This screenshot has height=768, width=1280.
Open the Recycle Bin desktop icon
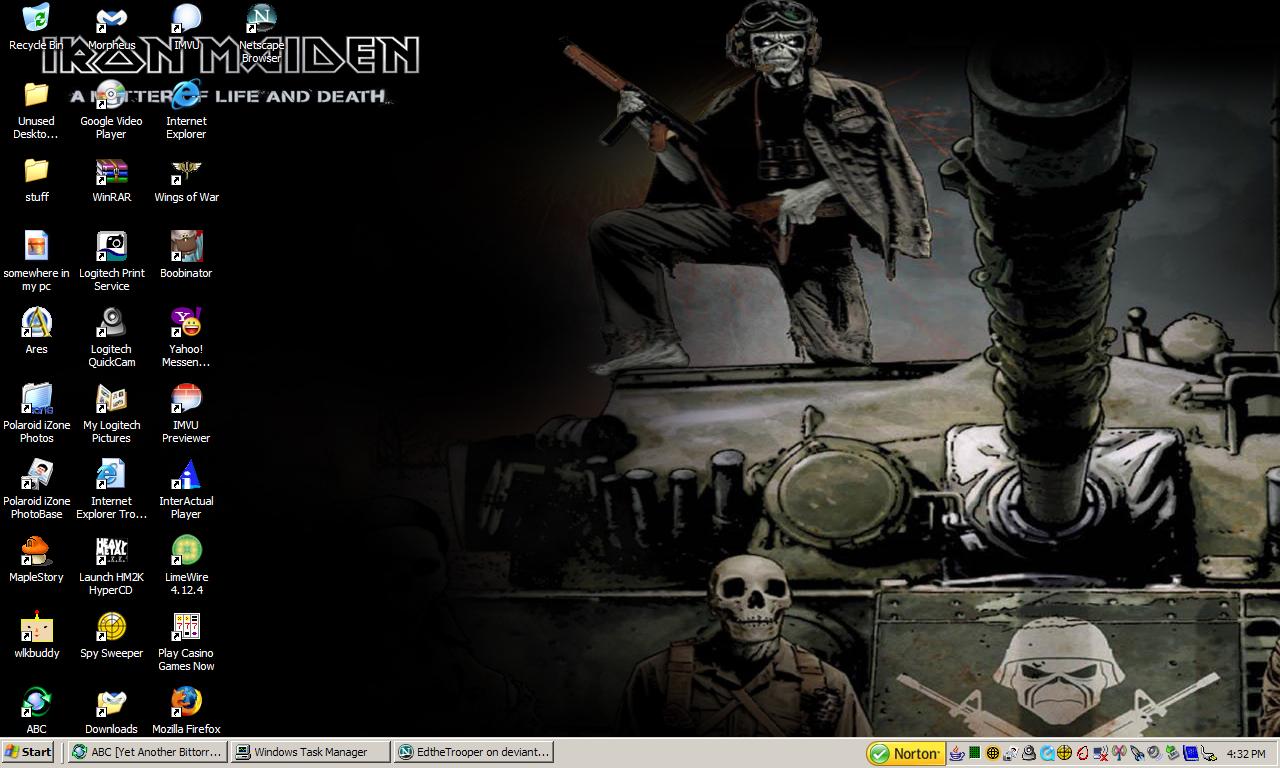pos(36,28)
